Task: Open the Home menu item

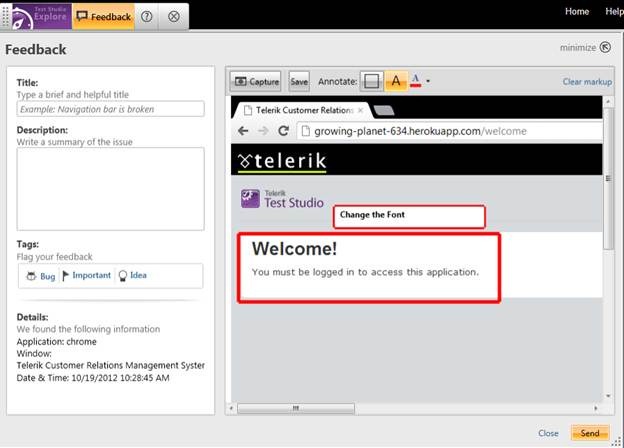Action: pos(576,12)
